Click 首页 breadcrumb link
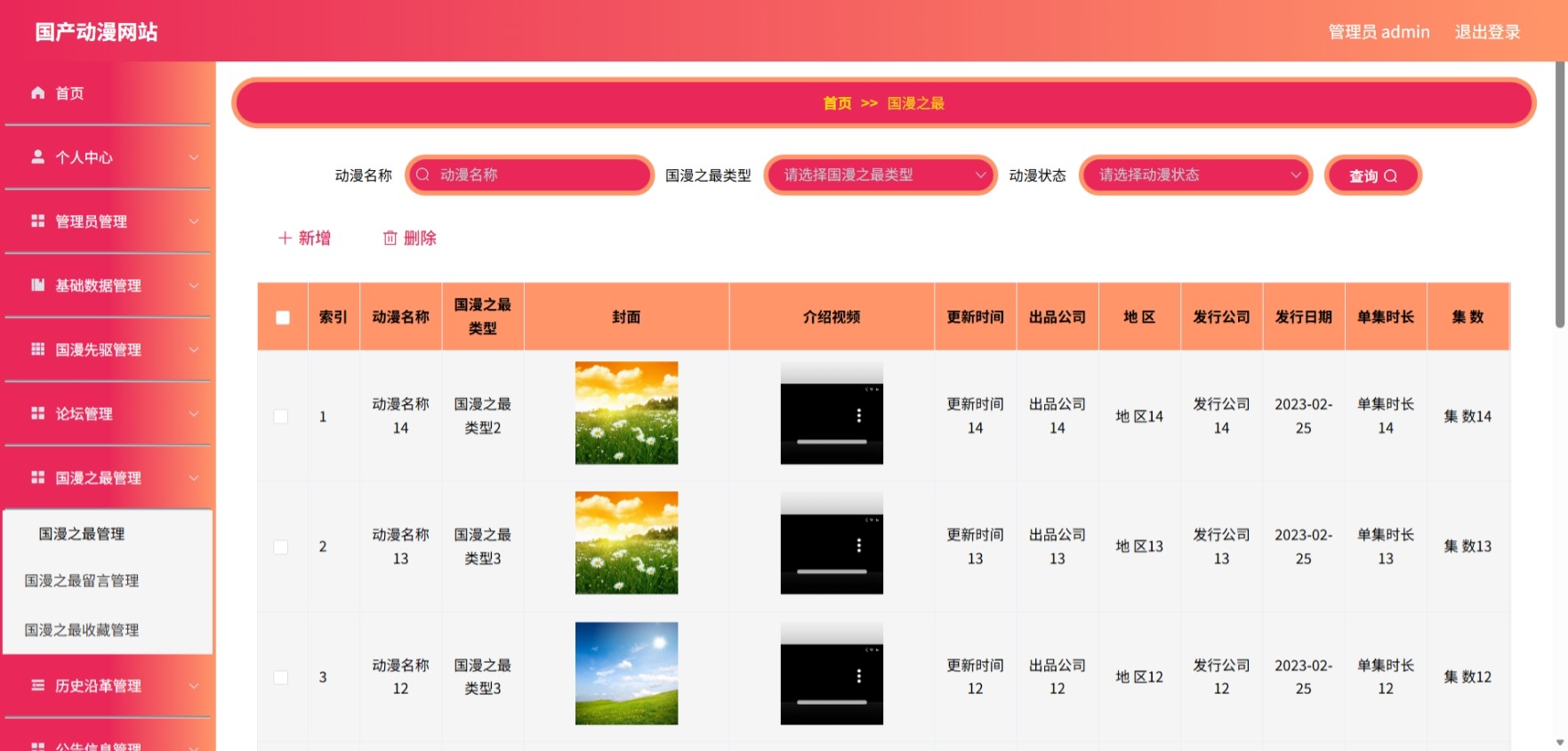1568x751 pixels. (x=837, y=103)
